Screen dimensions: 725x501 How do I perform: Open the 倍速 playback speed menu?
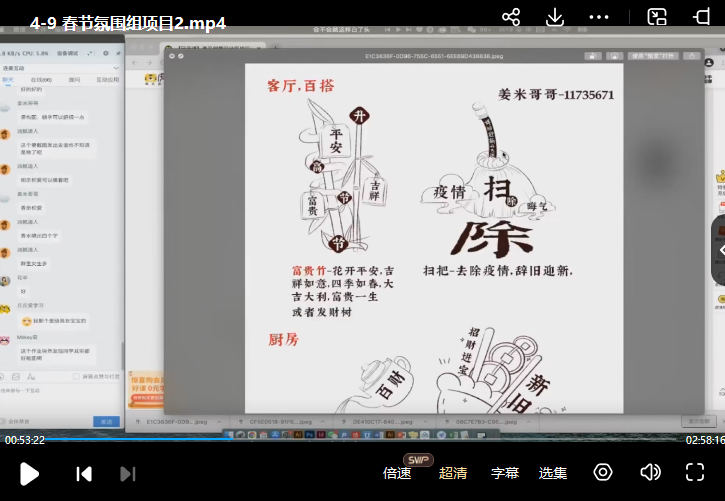coord(397,473)
